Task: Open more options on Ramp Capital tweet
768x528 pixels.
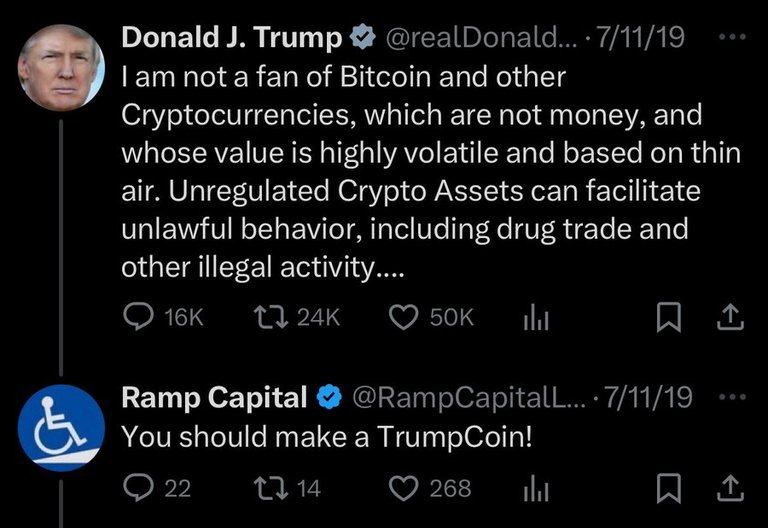Action: 732,397
